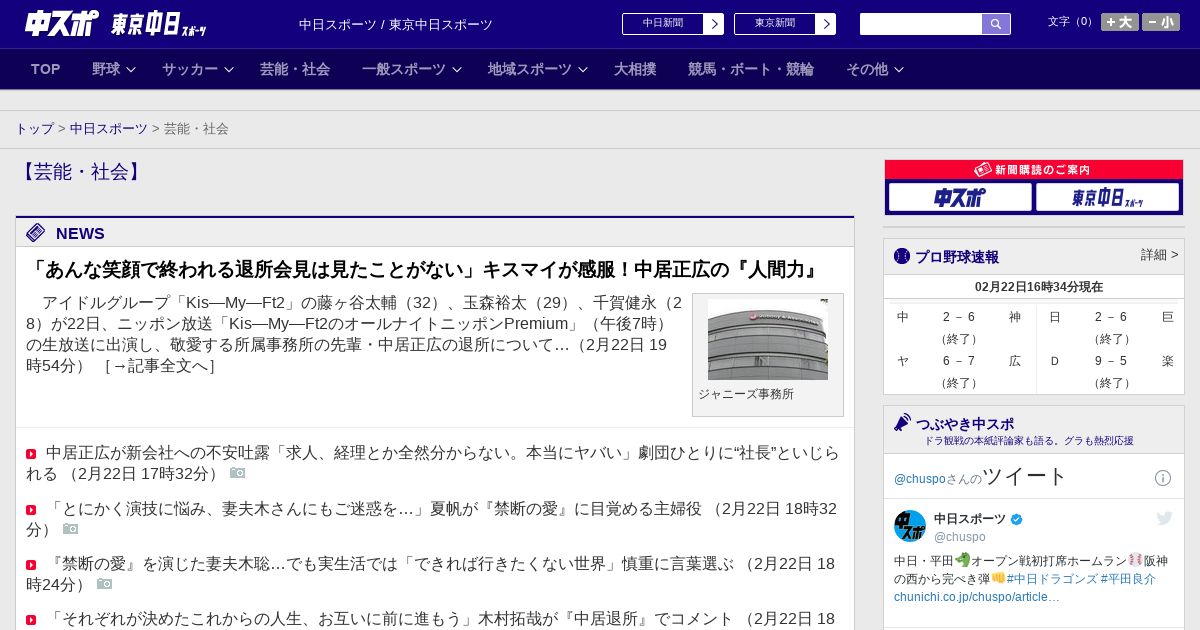
Task: Open the 東京中日スポーツ subscription banner button
Action: coord(1107,197)
